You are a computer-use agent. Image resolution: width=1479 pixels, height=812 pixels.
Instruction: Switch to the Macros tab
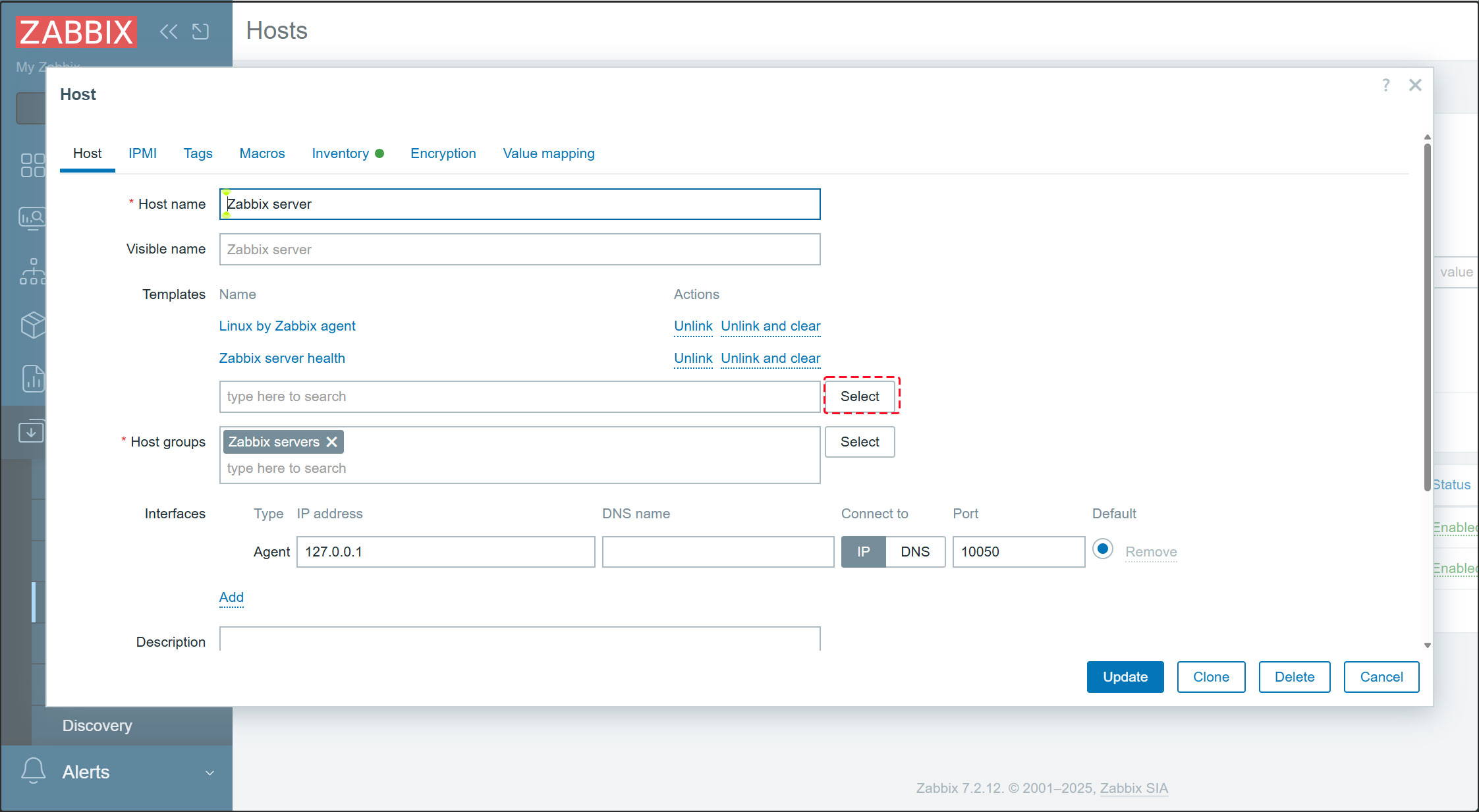(x=262, y=153)
